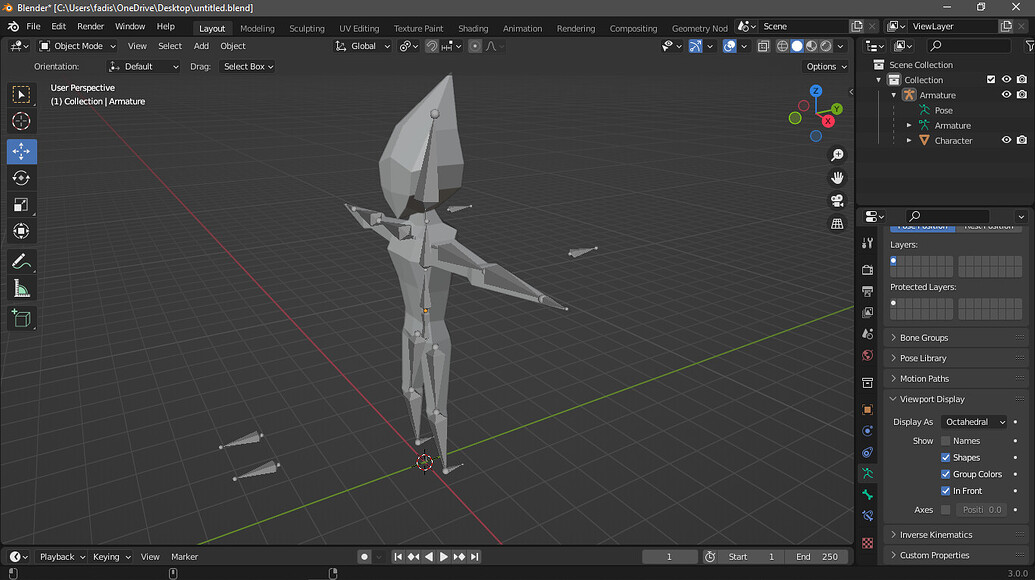Open the View Layer properties tab
1035x580 pixels.
tap(867, 312)
